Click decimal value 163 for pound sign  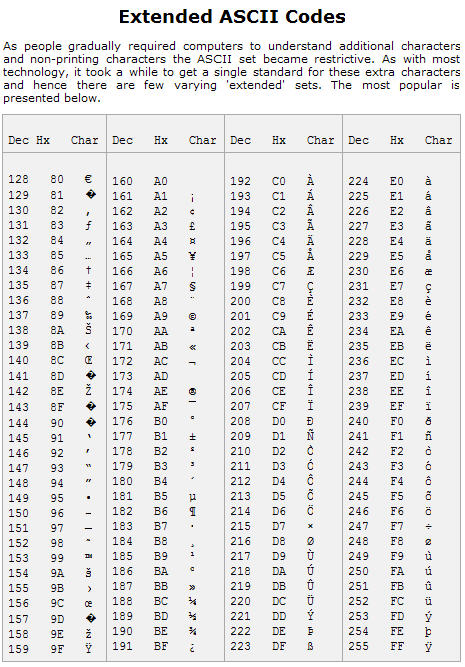[123, 226]
